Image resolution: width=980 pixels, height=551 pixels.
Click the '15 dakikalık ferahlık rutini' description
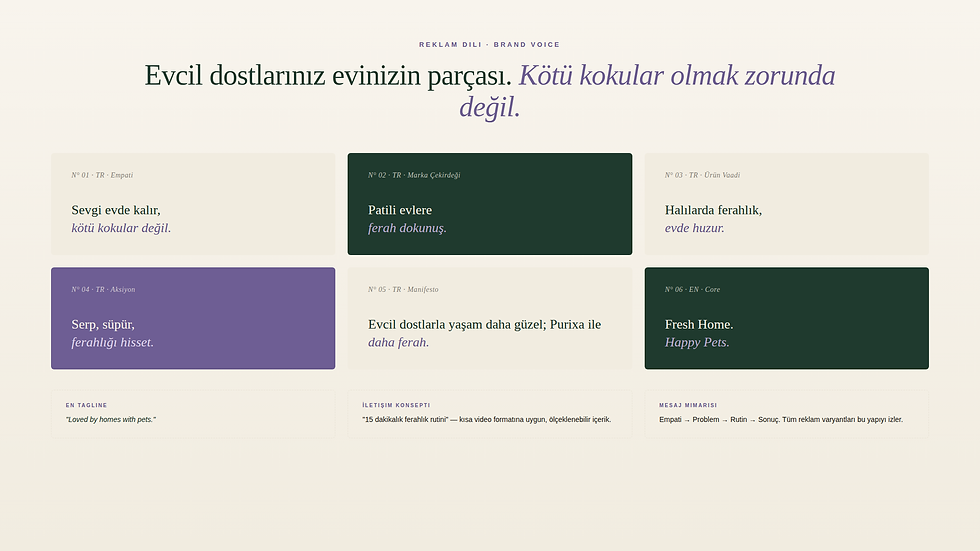click(x=486, y=419)
